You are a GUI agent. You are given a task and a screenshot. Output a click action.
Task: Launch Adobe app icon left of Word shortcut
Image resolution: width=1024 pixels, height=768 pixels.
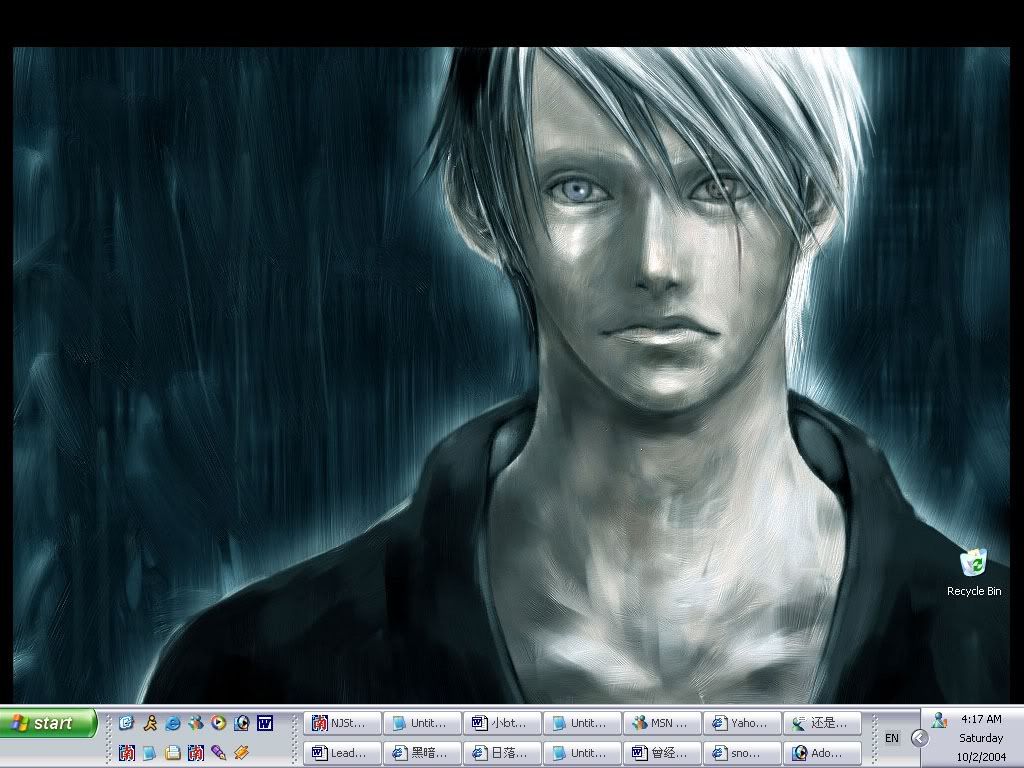(x=242, y=723)
